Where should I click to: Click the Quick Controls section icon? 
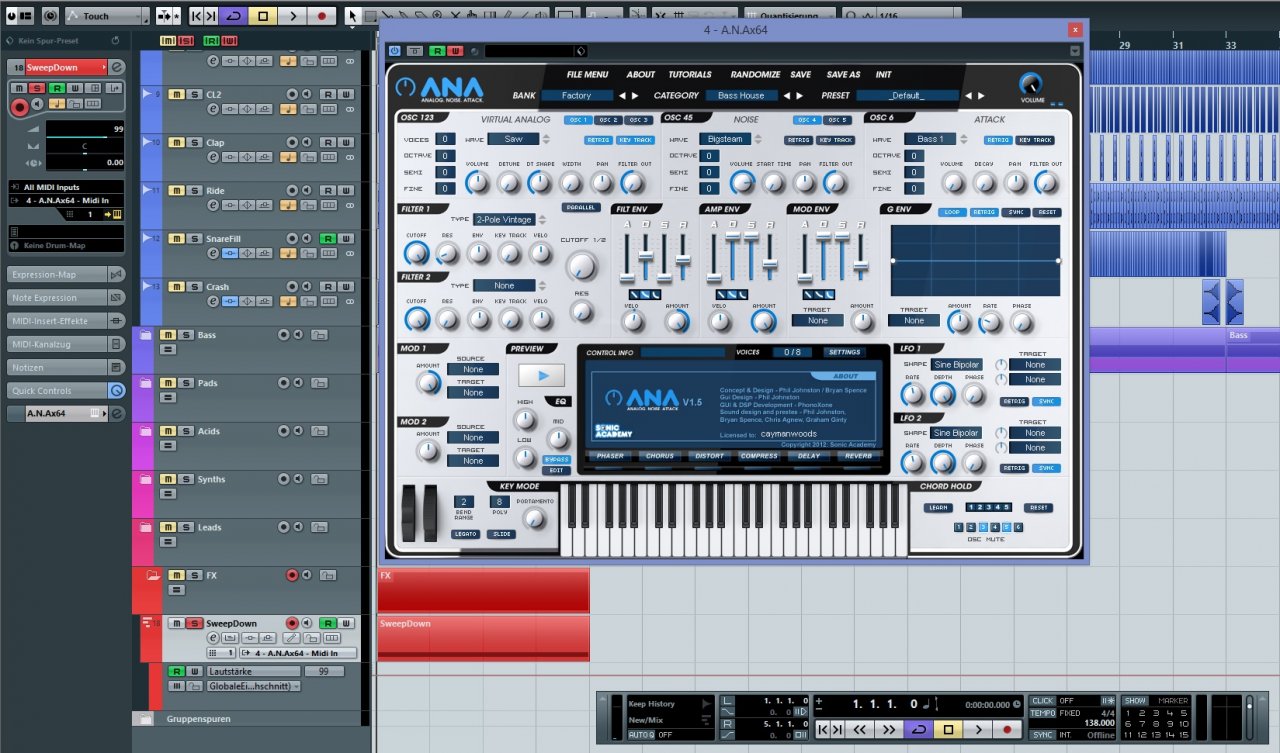116,391
